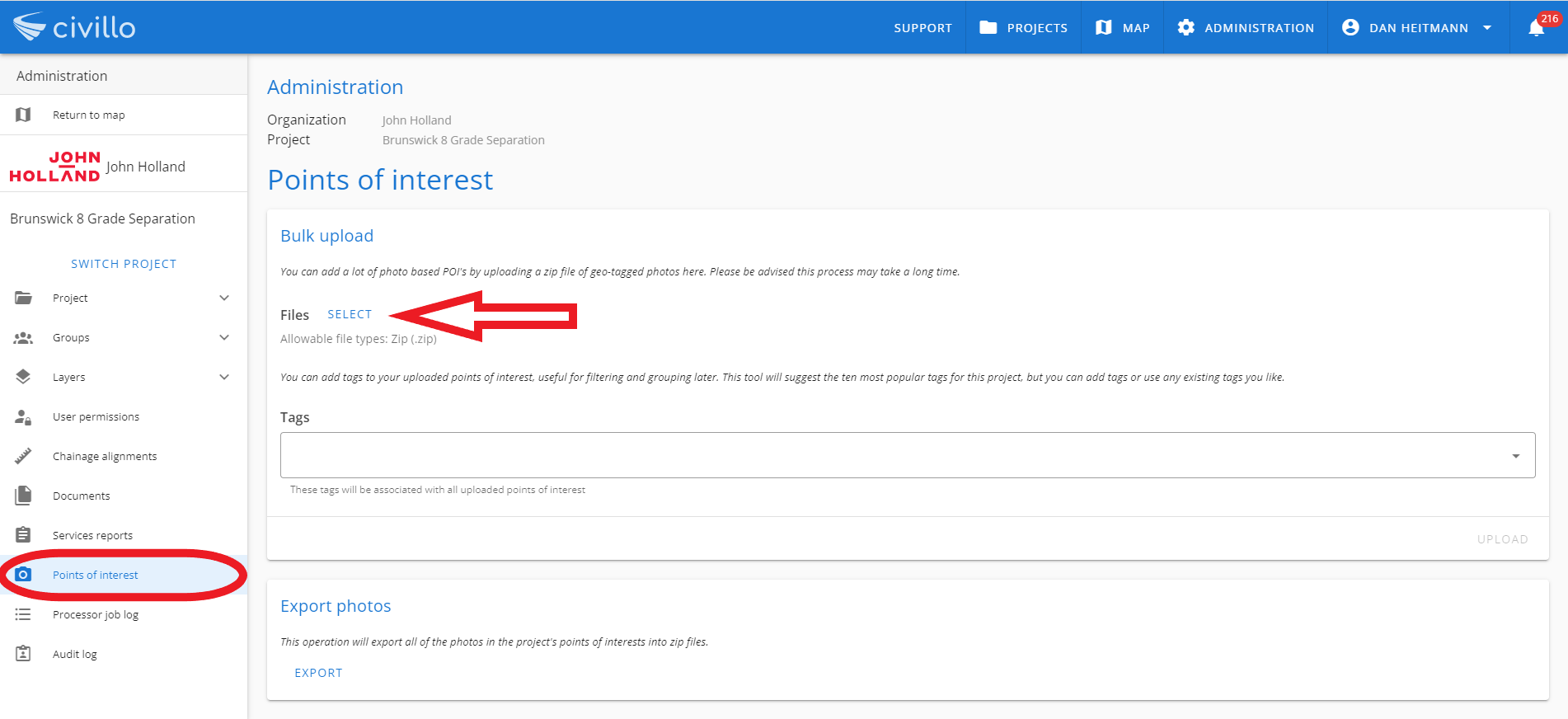Expand the Groups sidebar section

tap(224, 337)
